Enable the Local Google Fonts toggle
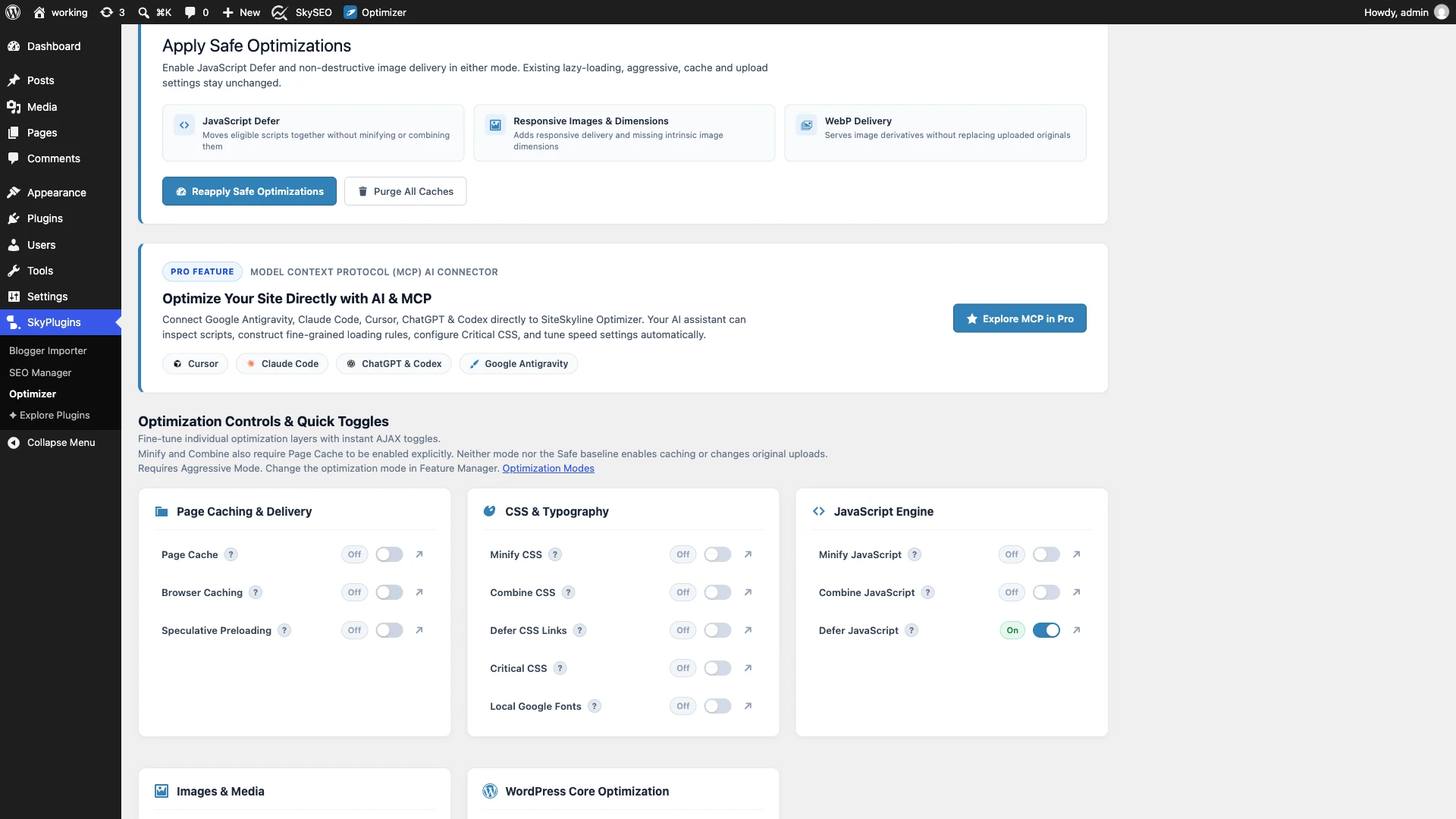The height and width of the screenshot is (819, 1456). pos(717,706)
